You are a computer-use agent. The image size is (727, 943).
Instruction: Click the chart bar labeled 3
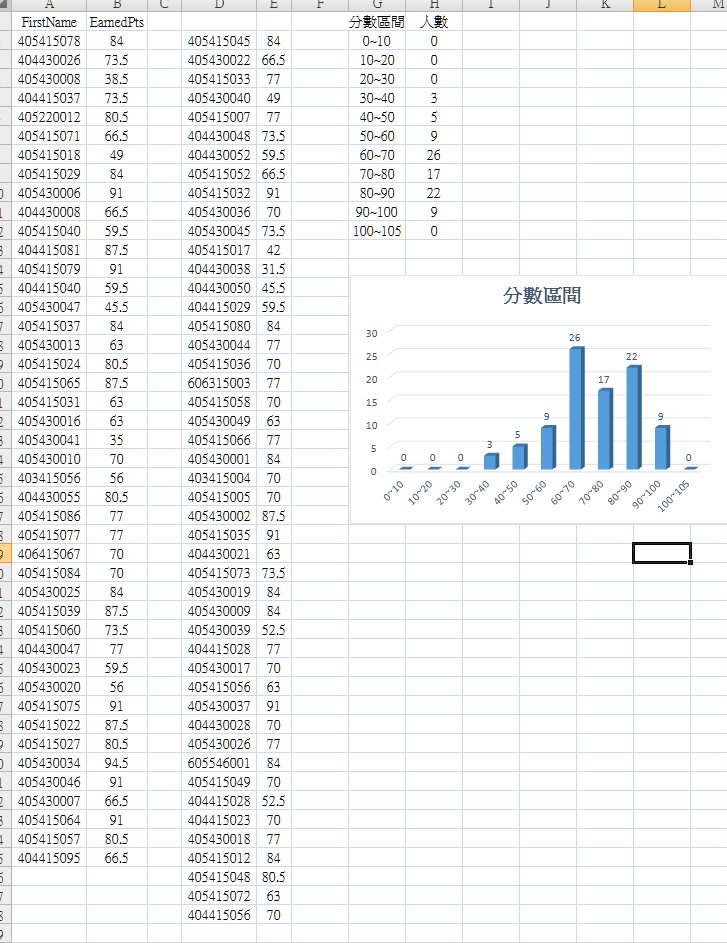coord(490,461)
